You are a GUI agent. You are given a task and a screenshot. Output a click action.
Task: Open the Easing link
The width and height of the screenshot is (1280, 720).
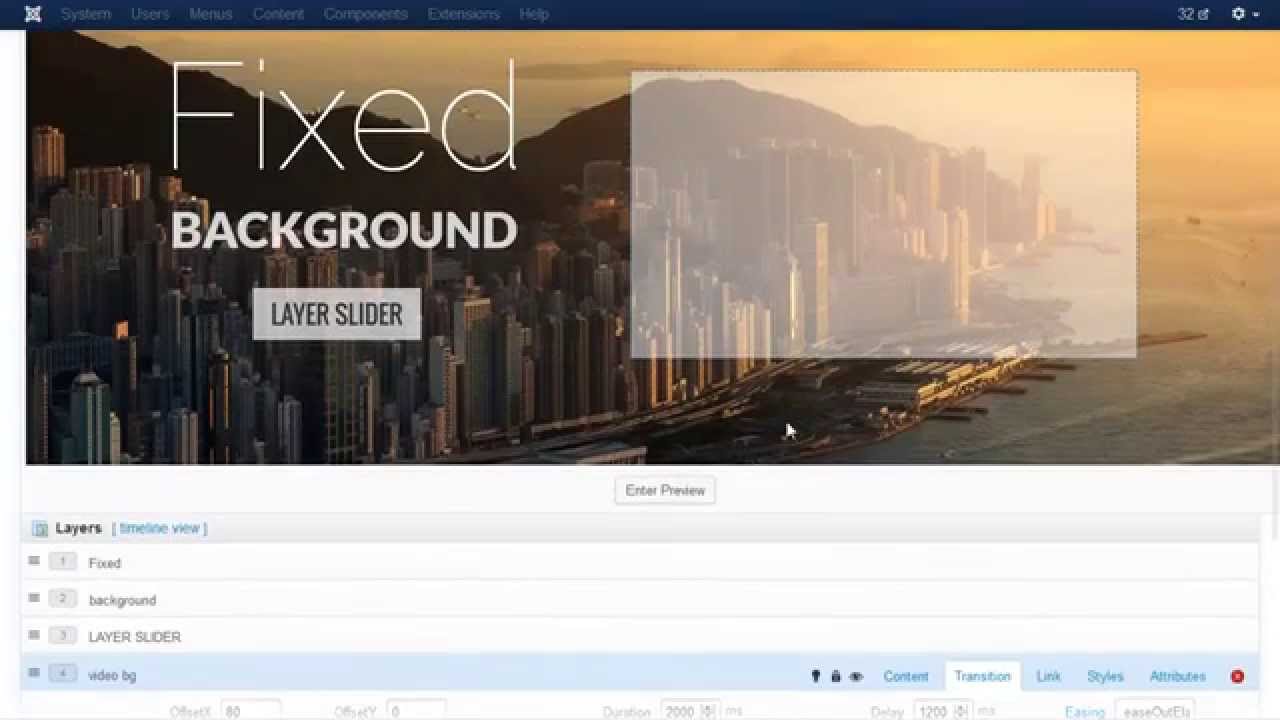click(1085, 712)
